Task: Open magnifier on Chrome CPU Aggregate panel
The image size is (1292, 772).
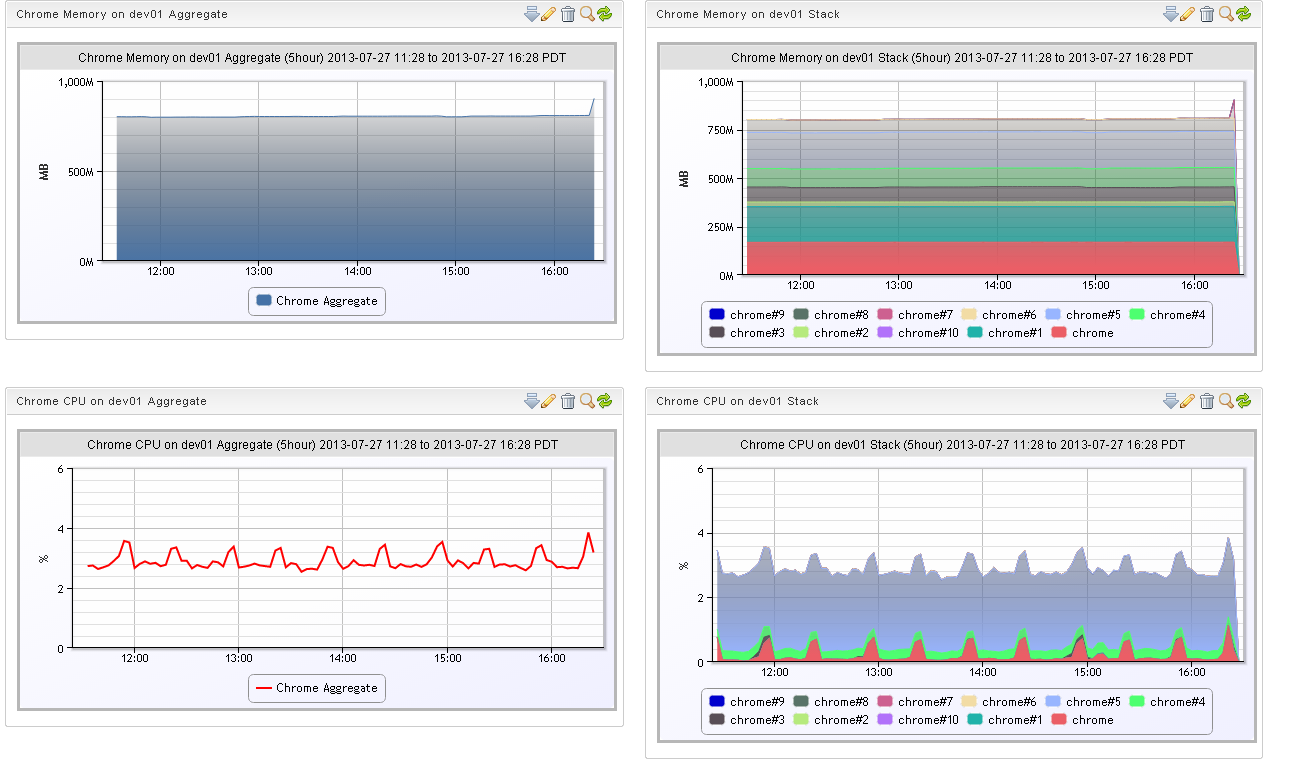Action: (x=587, y=400)
